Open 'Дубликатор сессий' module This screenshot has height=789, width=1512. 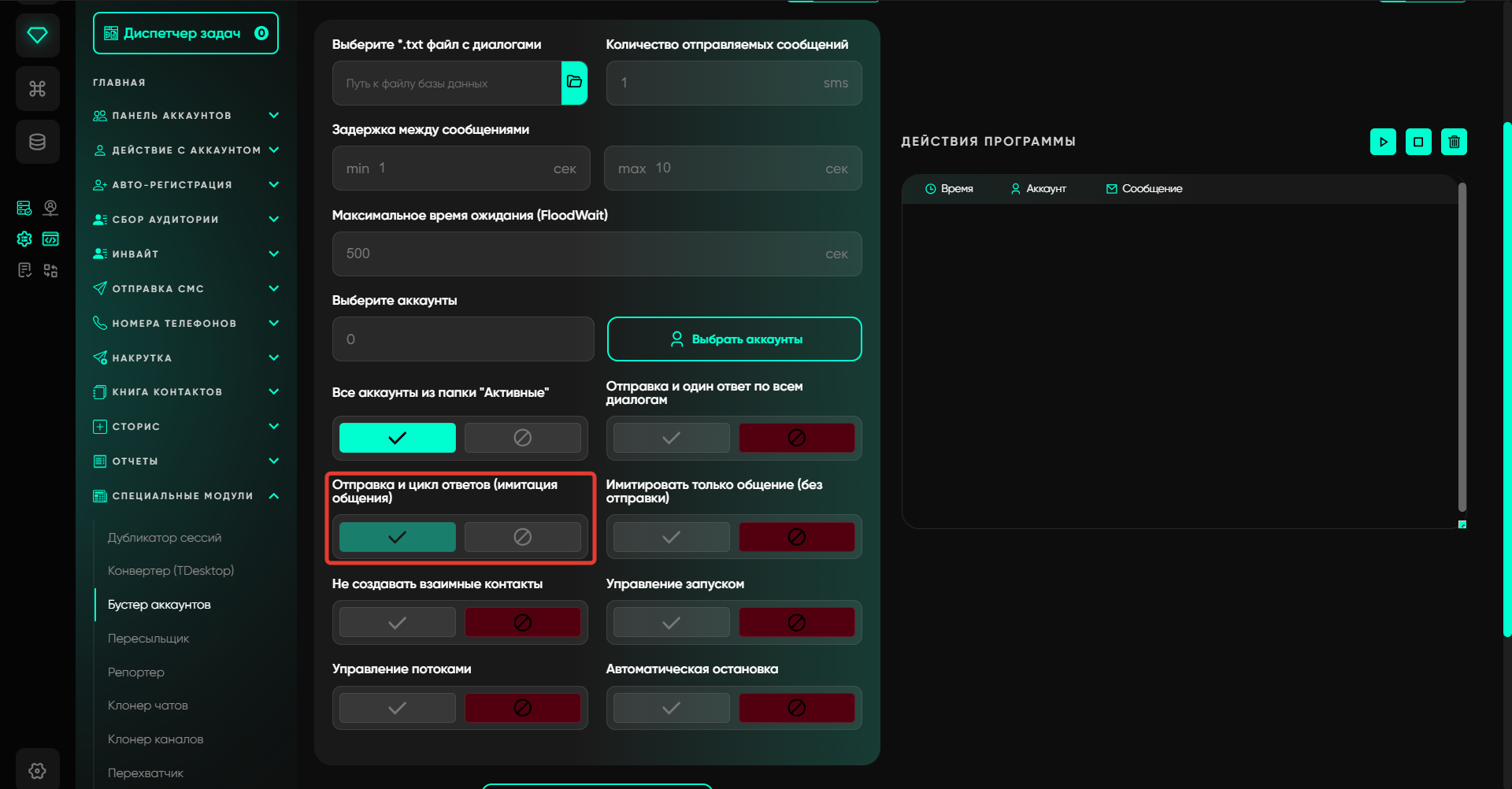coord(165,538)
